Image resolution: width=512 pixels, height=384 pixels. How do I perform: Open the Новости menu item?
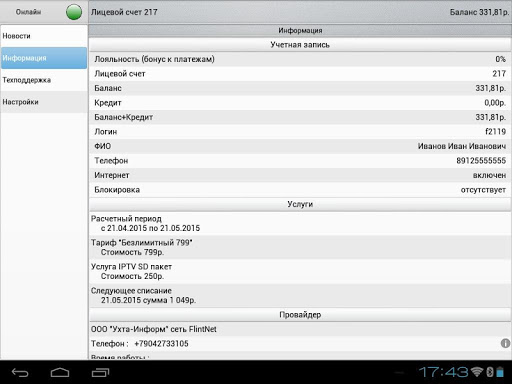tap(44, 36)
